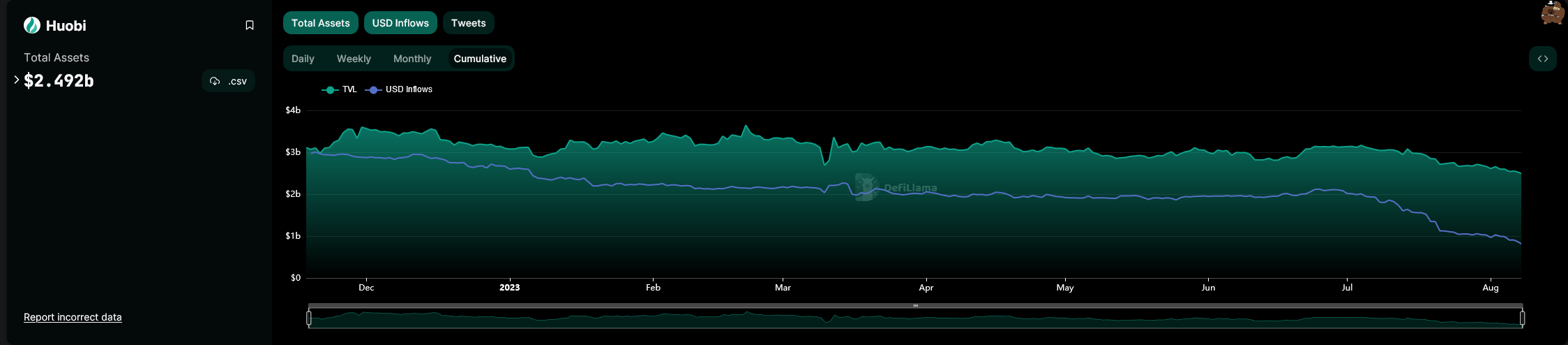
Task: Click the right handle of range slider
Action: 1522,318
